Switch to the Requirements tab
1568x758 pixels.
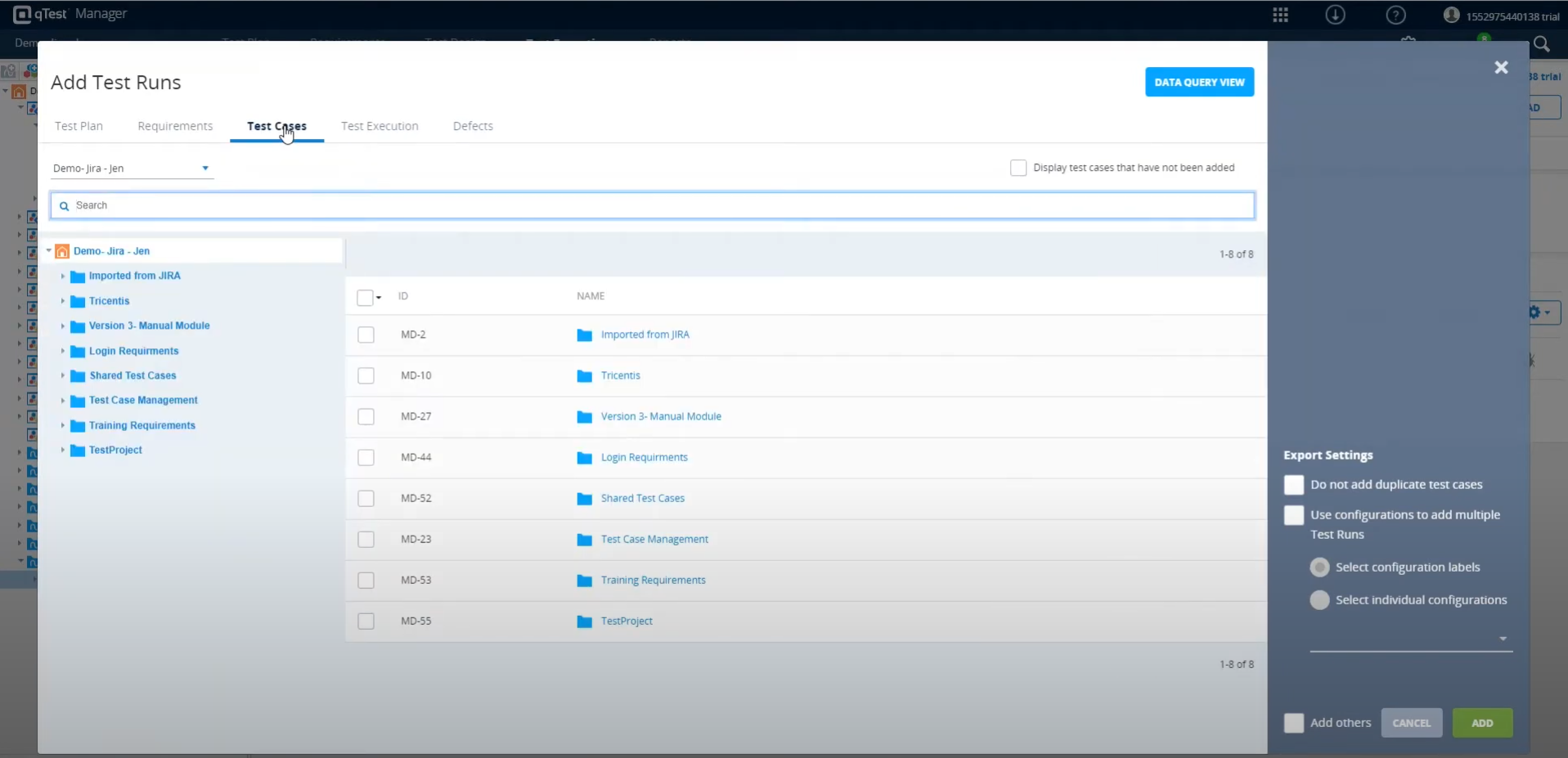coord(175,126)
